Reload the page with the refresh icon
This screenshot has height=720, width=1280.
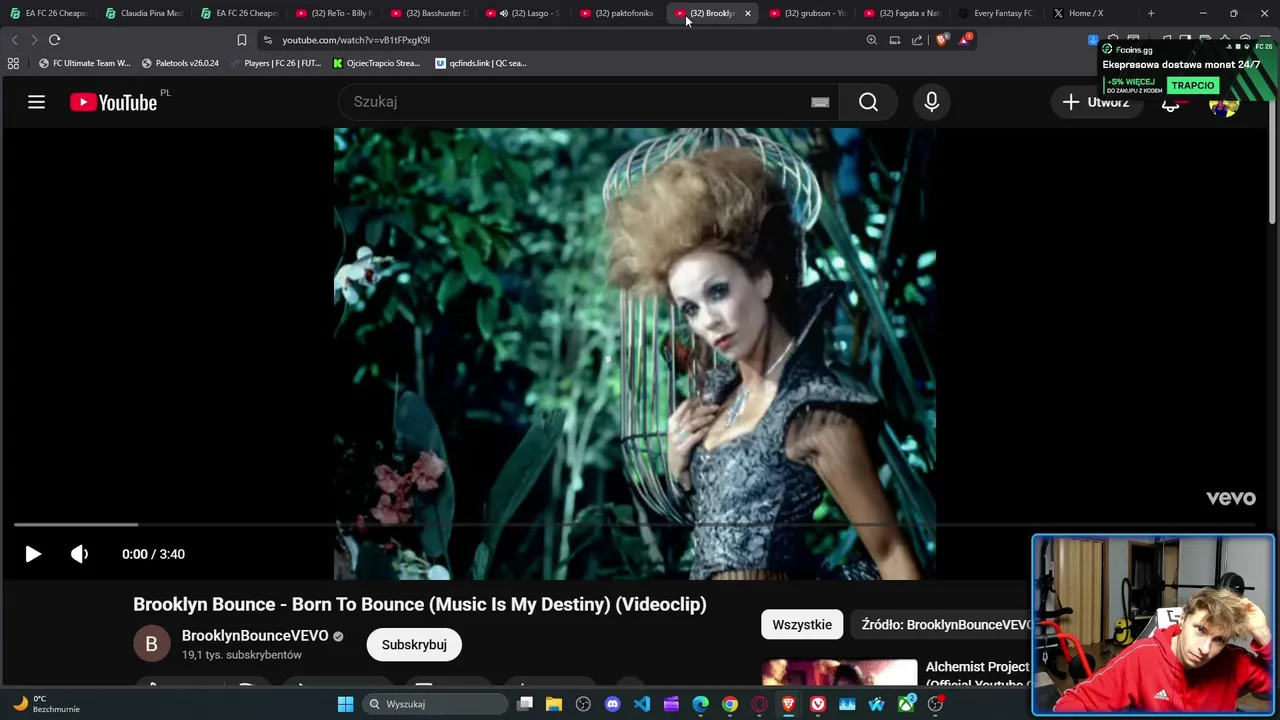[x=54, y=40]
